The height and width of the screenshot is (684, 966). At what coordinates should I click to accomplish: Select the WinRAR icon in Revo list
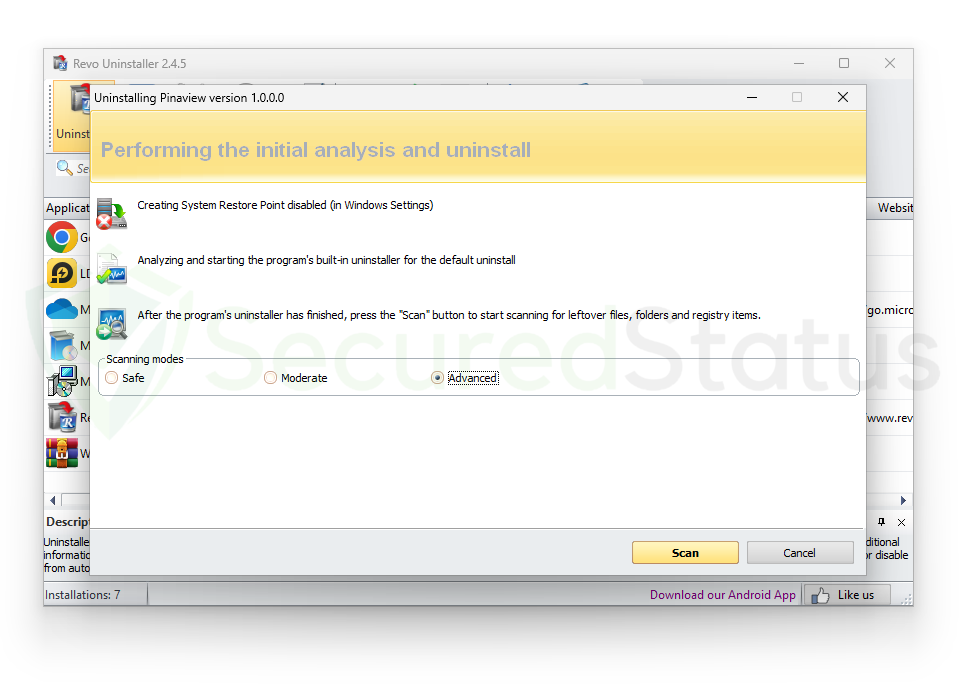62,453
